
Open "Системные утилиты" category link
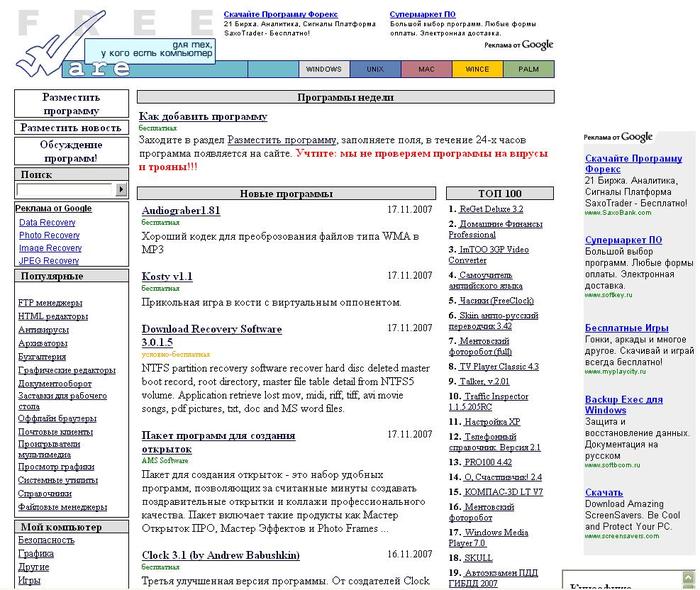pos(58,480)
